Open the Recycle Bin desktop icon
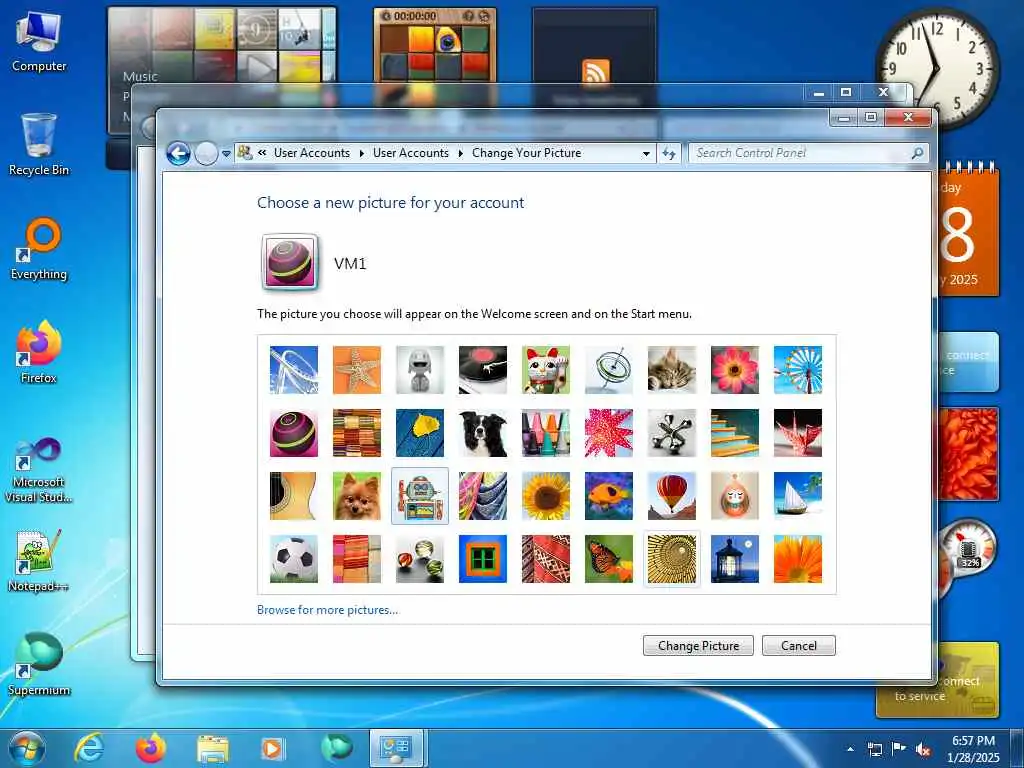 click(39, 145)
